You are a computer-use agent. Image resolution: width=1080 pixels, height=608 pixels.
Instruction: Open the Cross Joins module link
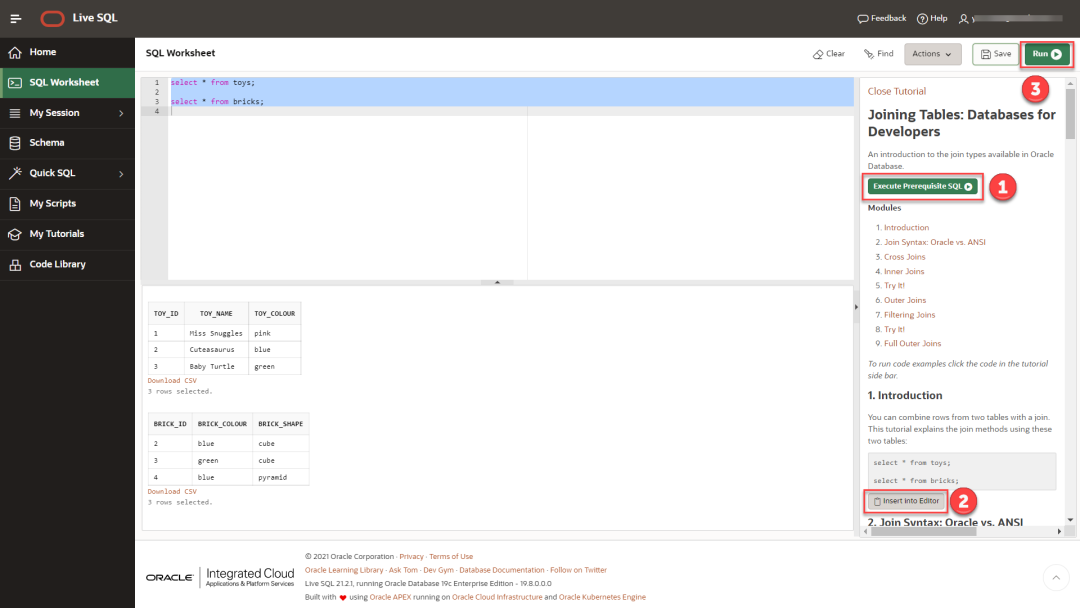click(x=904, y=257)
